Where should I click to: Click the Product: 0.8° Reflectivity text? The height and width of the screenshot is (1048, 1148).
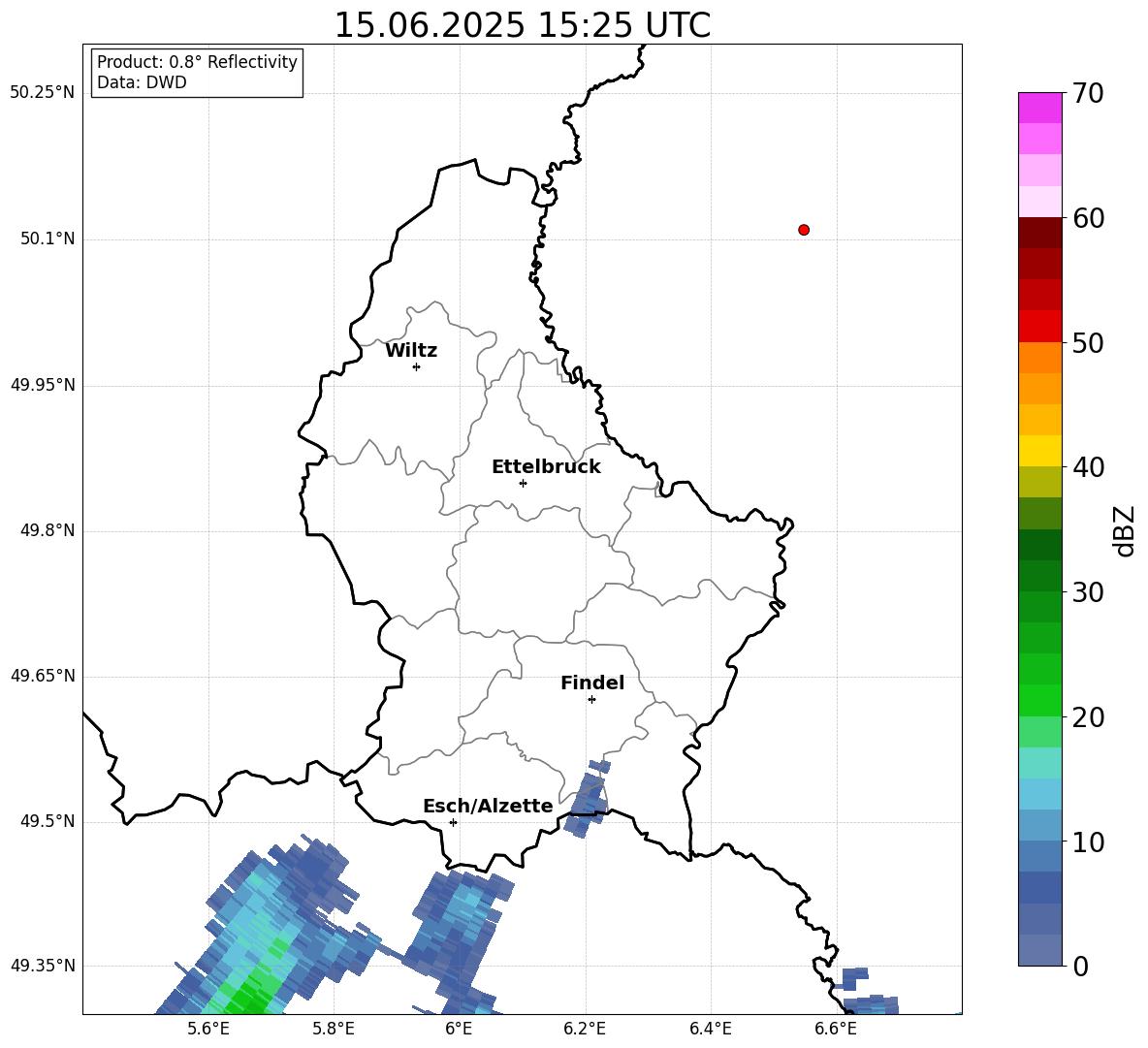point(197,61)
